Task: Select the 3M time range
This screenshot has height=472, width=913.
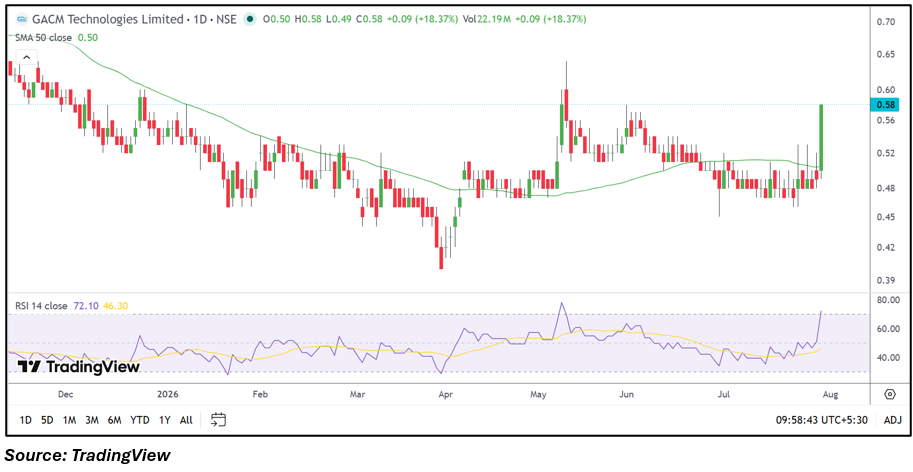Action: click(91, 420)
